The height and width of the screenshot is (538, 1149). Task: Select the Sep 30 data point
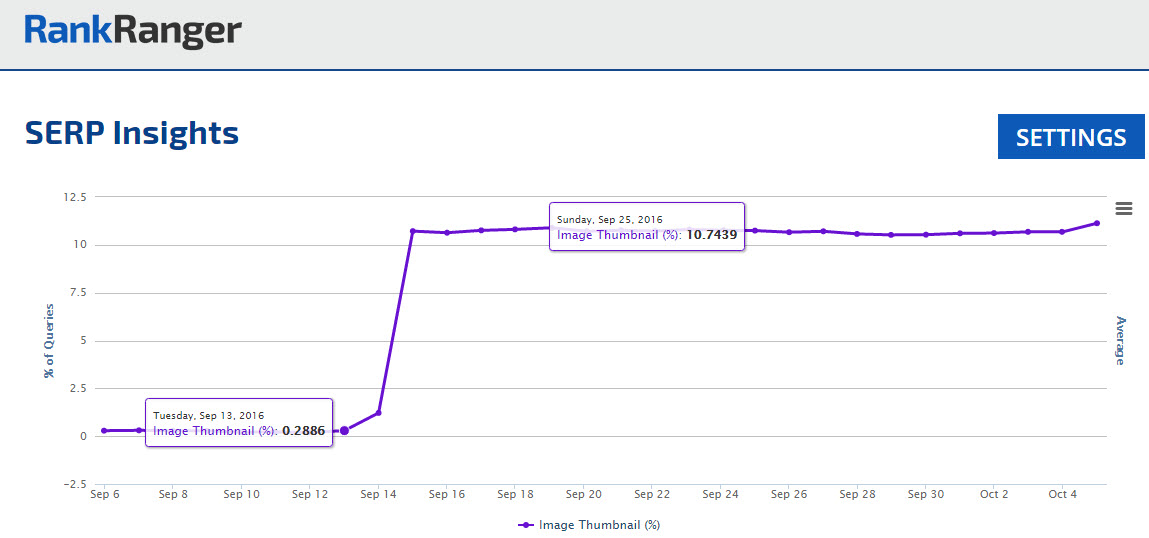925,235
